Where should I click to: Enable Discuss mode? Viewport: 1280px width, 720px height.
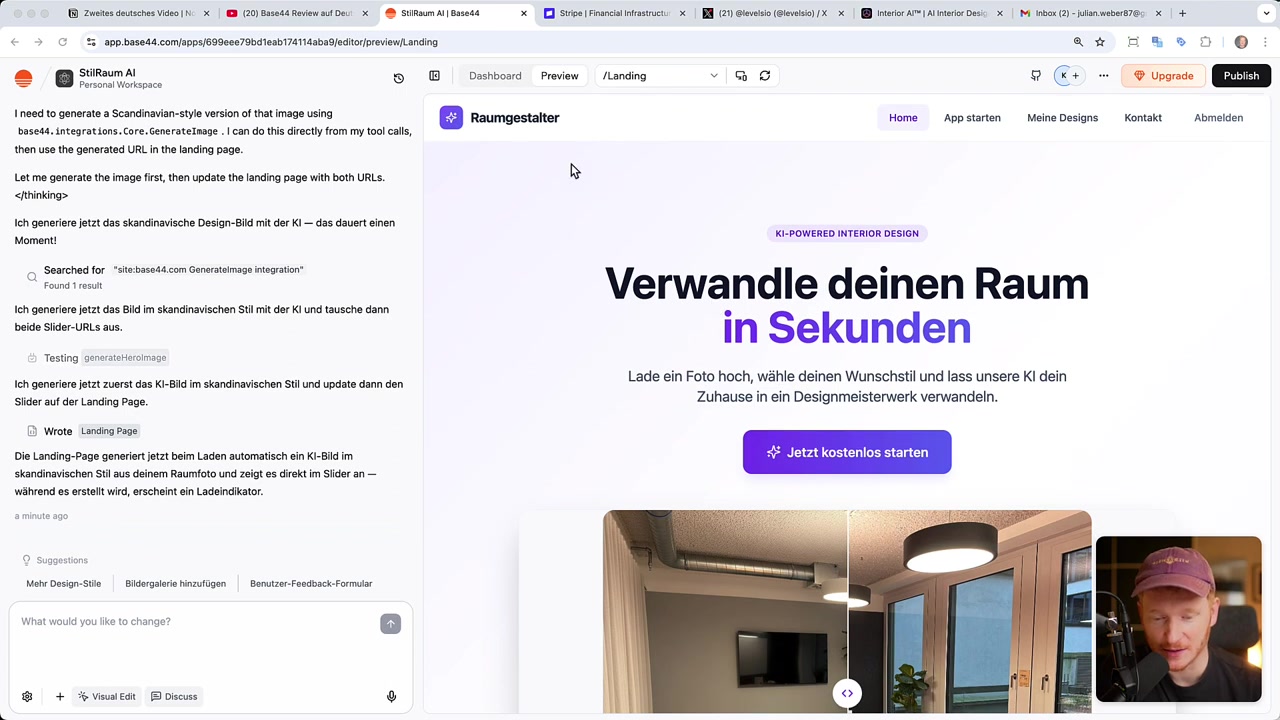(174, 696)
